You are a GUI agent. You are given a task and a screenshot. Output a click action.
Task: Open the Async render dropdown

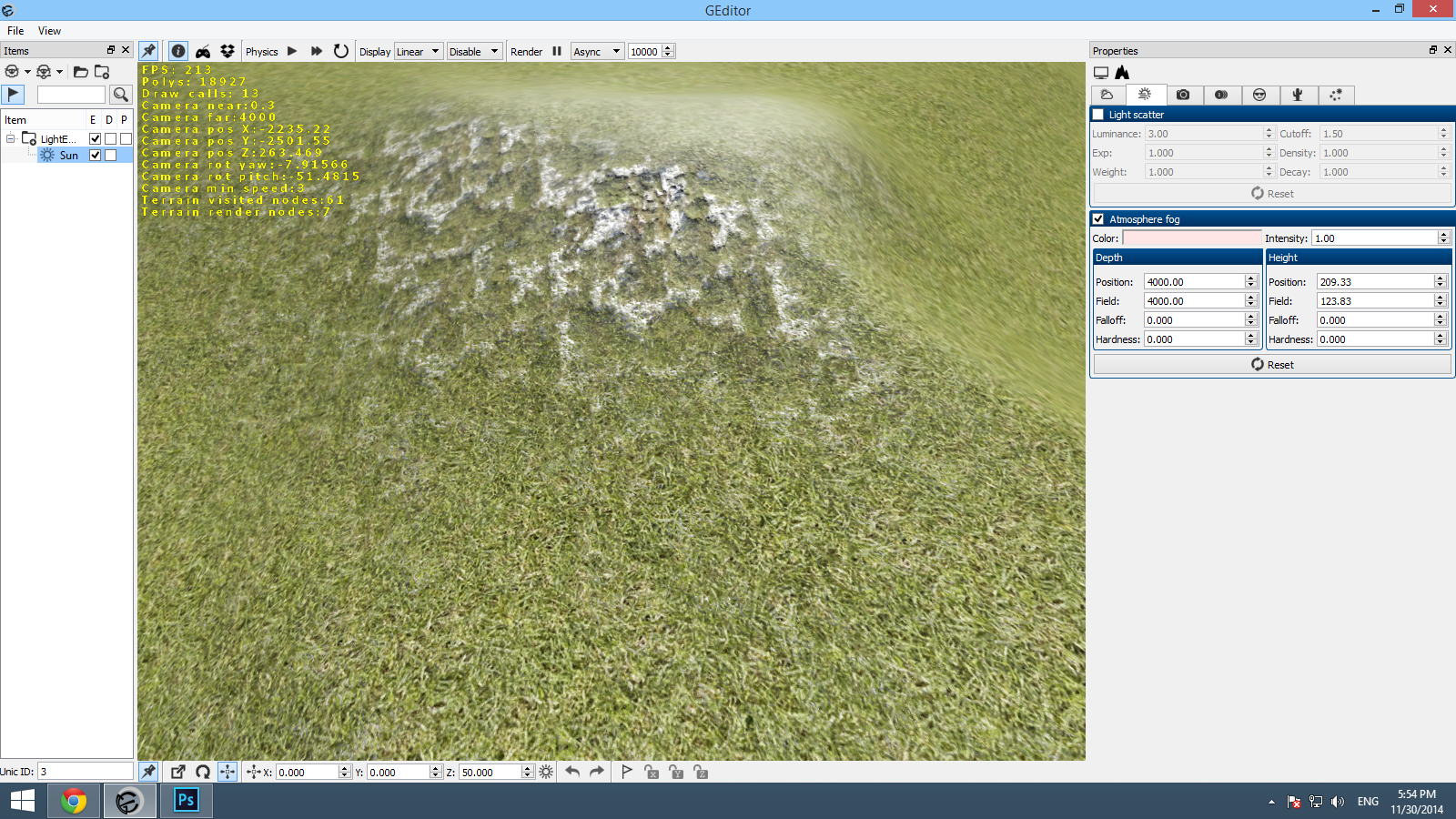[597, 52]
